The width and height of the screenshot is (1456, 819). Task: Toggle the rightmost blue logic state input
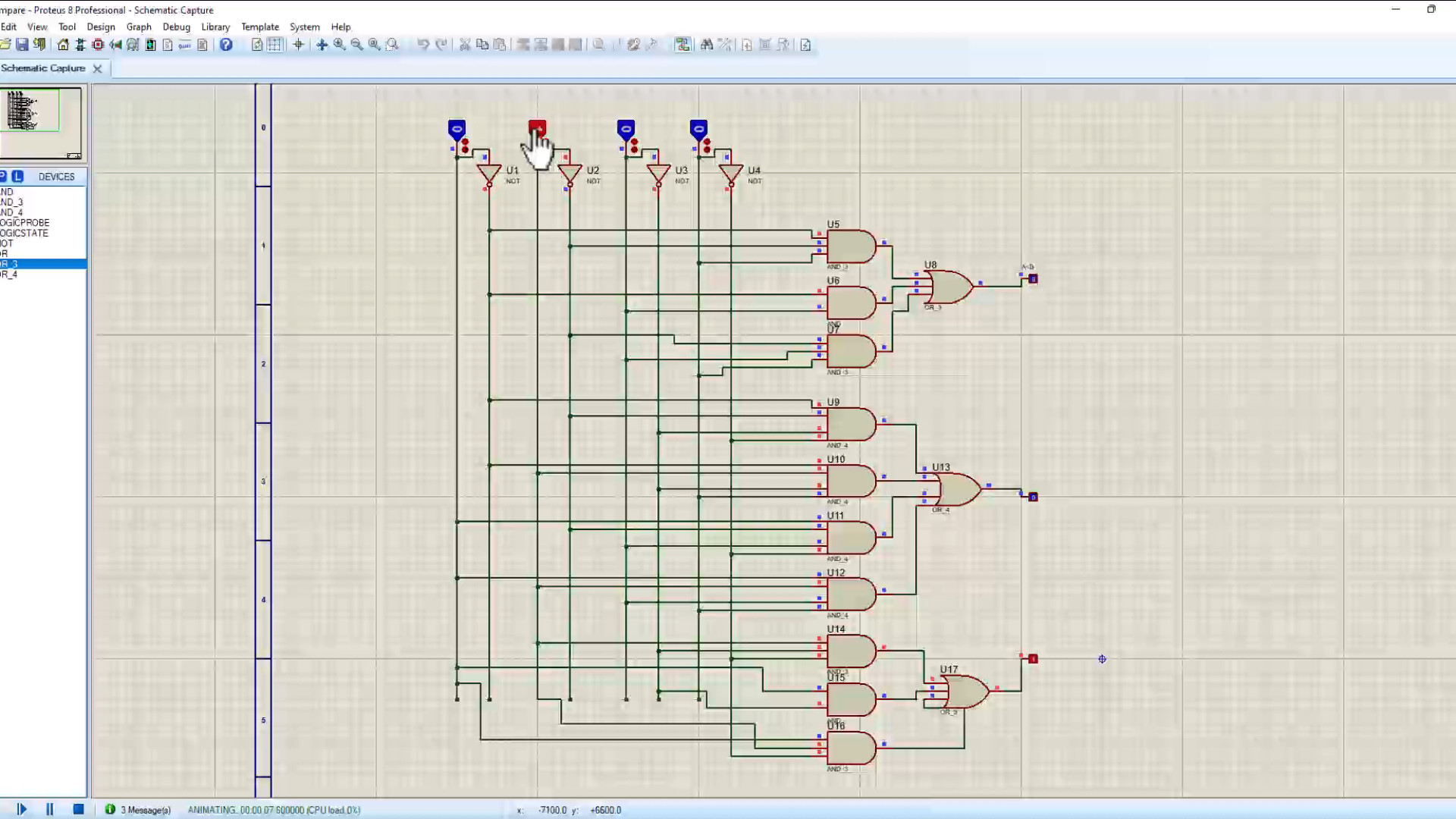pyautogui.click(x=698, y=129)
